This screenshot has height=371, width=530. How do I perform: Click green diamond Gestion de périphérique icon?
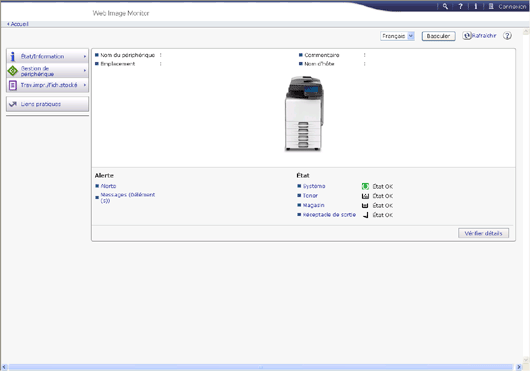click(x=13, y=71)
